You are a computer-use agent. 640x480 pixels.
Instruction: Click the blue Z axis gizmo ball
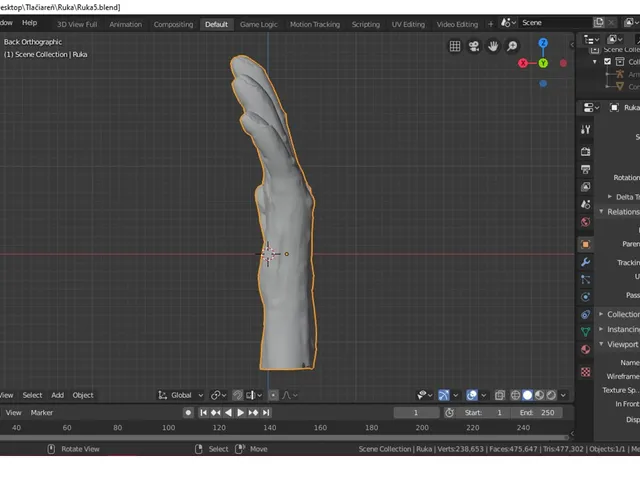[x=543, y=43]
